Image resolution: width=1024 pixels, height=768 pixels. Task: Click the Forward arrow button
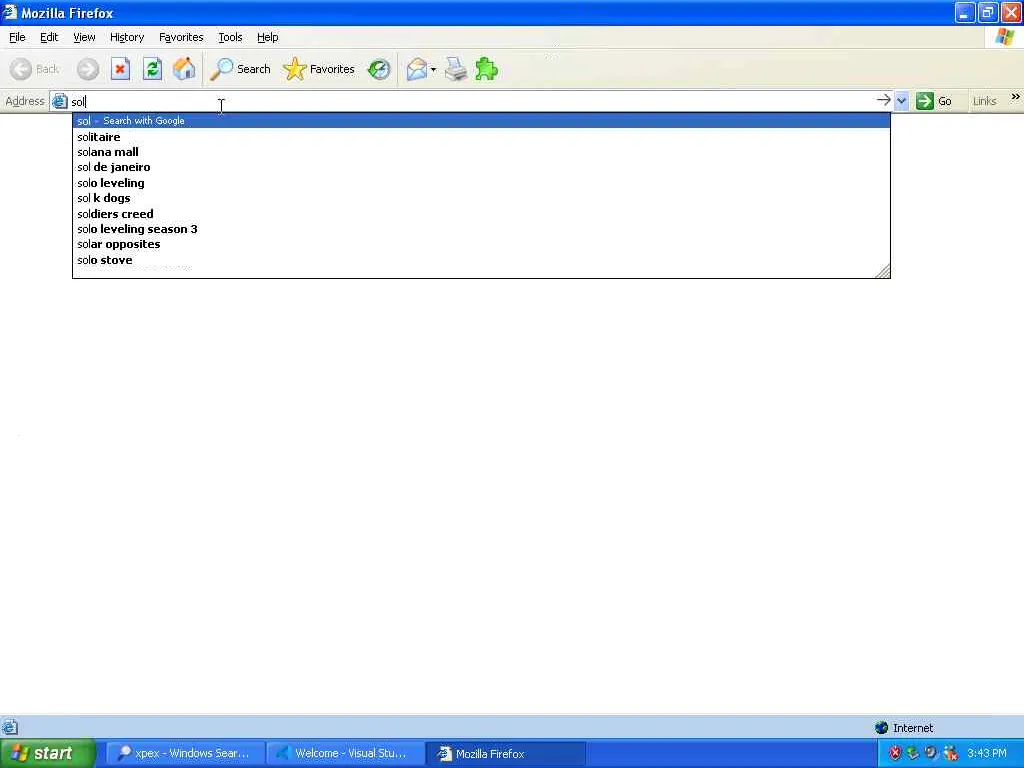[88, 69]
